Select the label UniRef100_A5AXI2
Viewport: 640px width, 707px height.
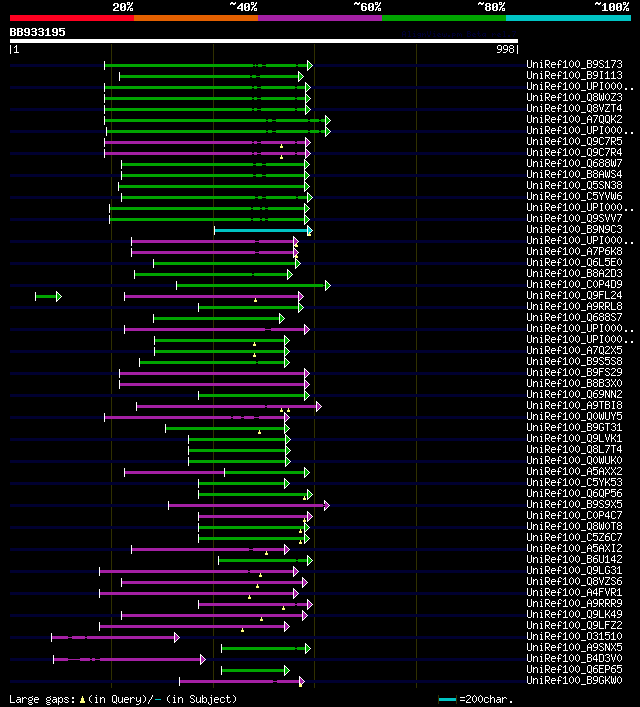[x=574, y=548]
